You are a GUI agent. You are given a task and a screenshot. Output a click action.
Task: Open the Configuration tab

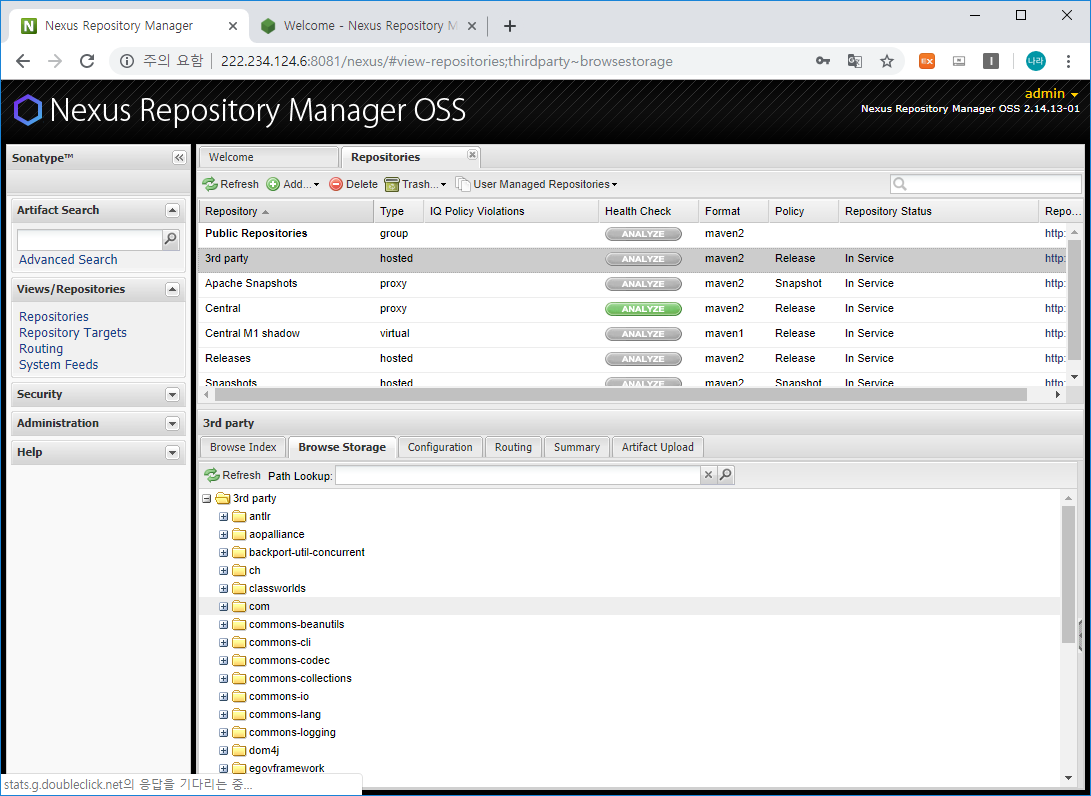click(440, 447)
